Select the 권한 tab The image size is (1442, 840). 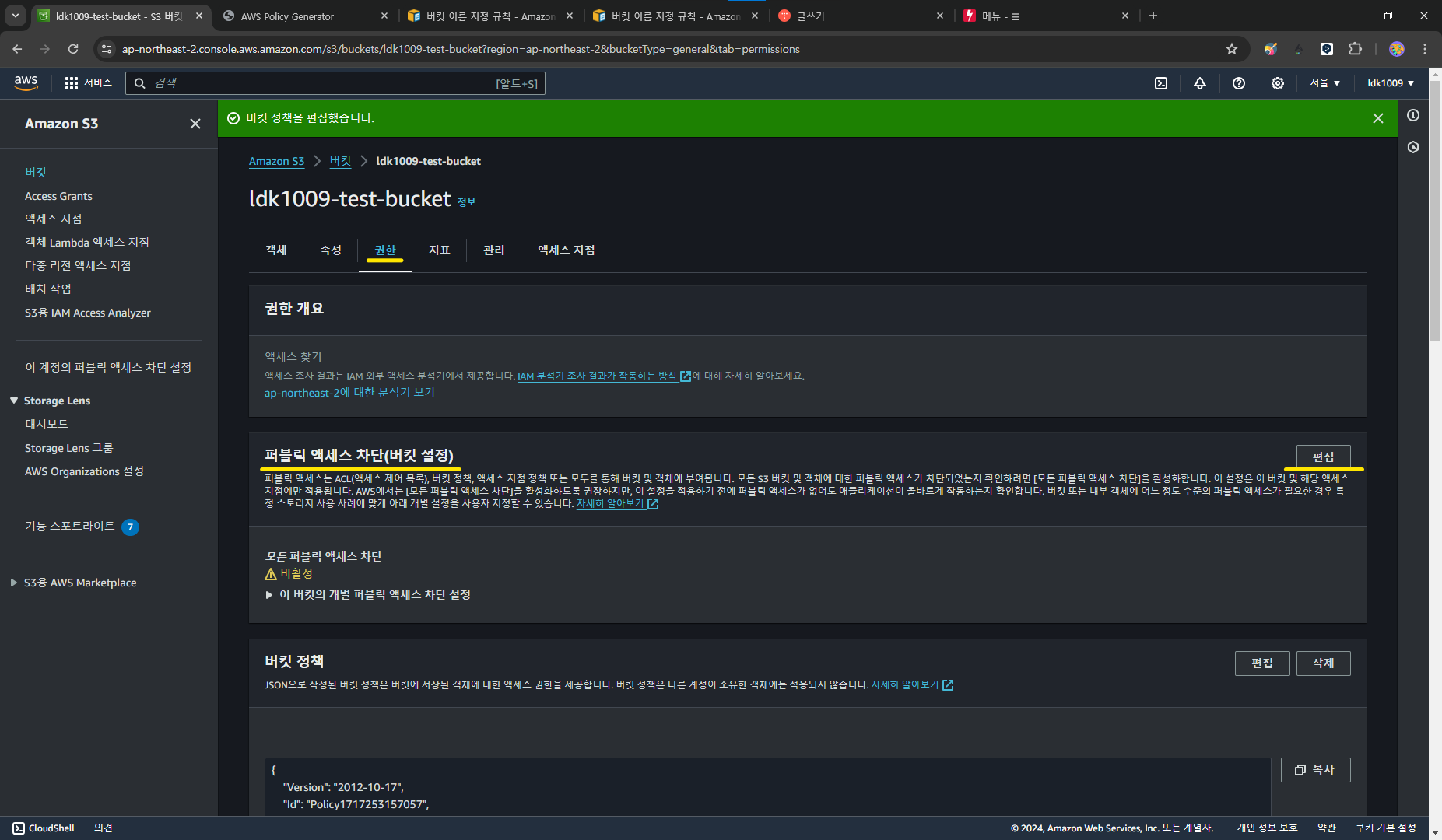pyautogui.click(x=385, y=250)
